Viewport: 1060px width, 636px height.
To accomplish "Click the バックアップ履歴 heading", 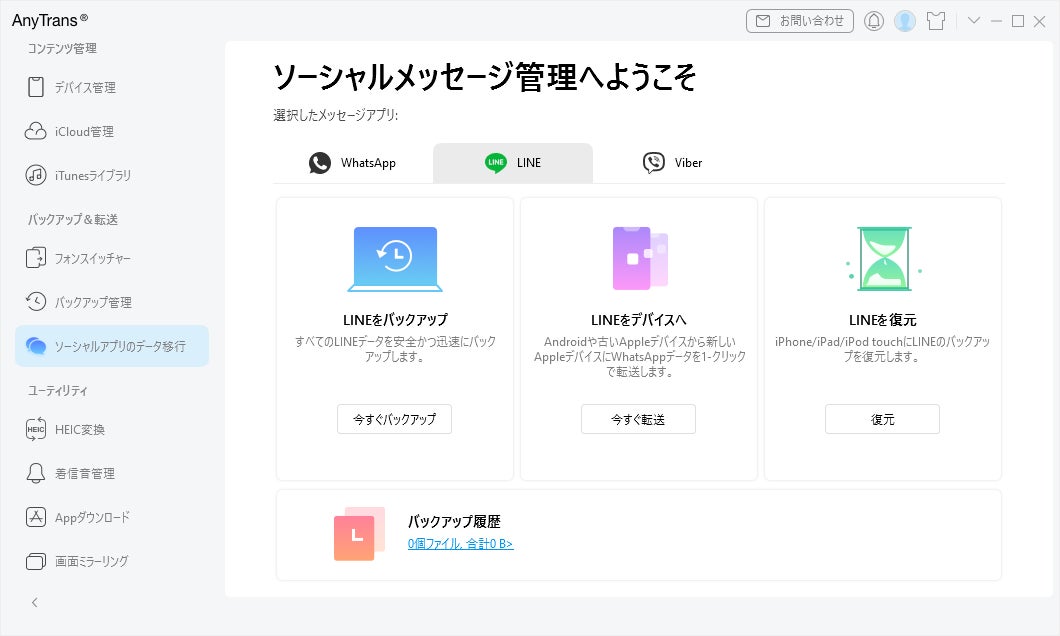I will coord(454,521).
